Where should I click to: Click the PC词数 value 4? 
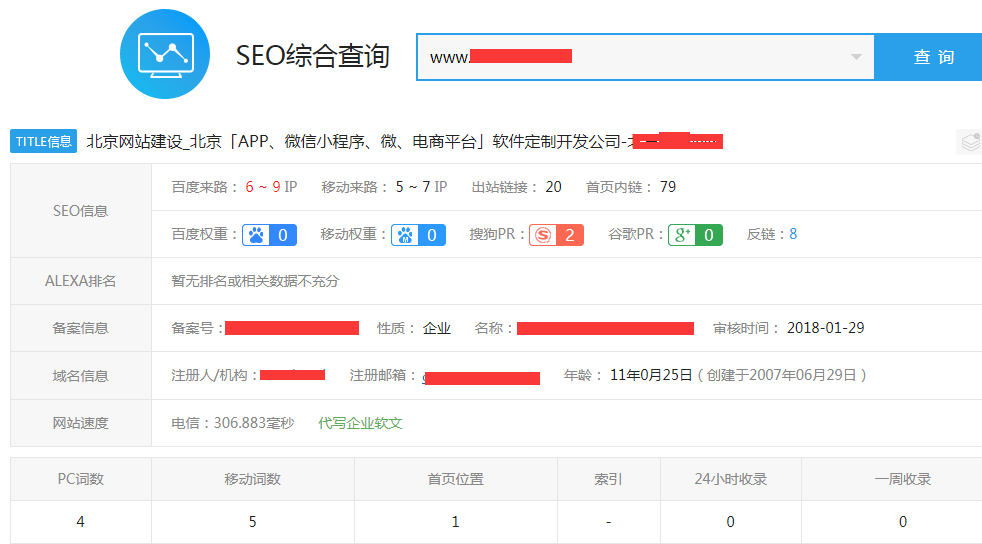click(x=80, y=521)
